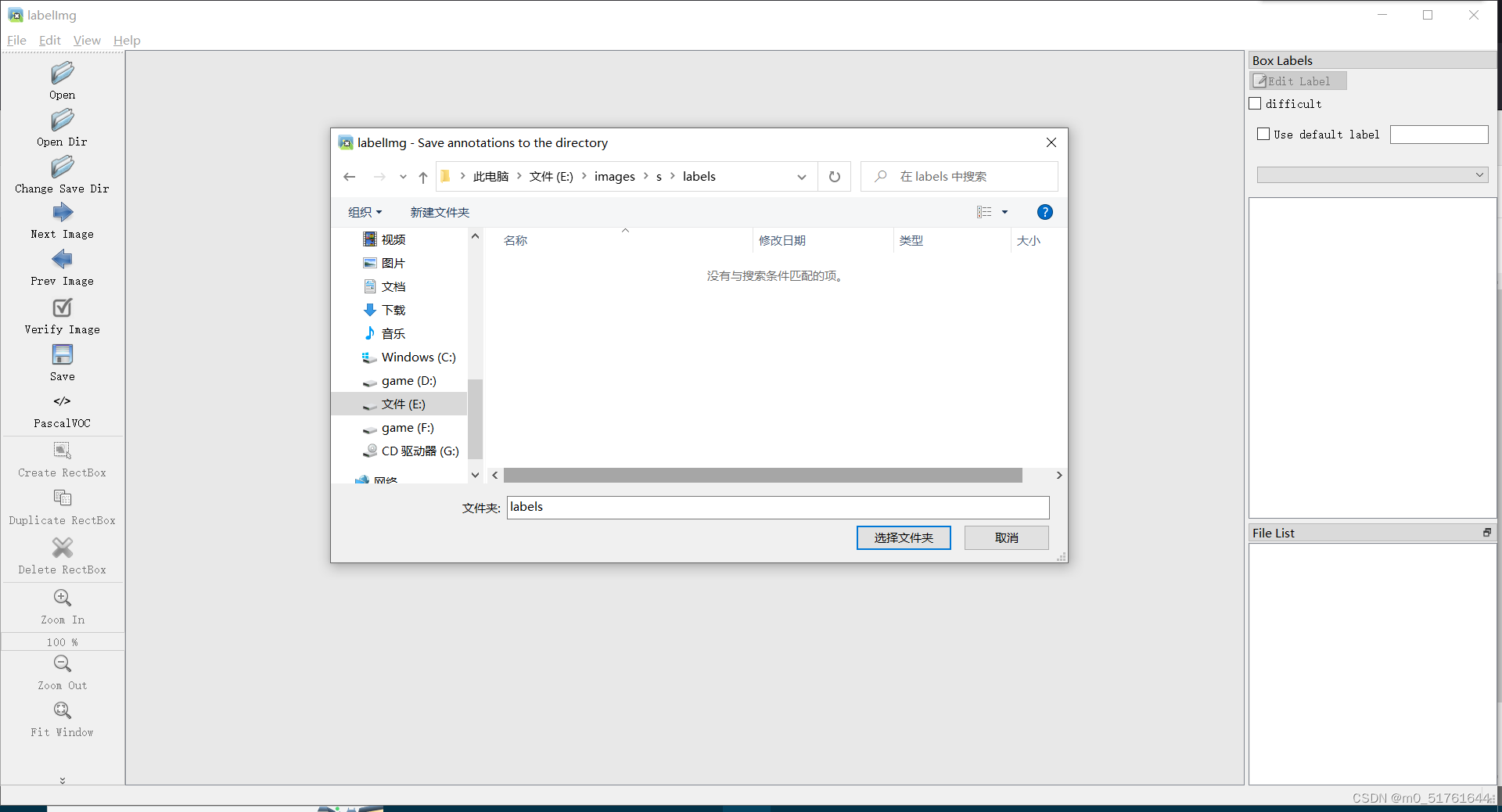
Task: Open the dialog help question mark
Action: (x=1045, y=212)
